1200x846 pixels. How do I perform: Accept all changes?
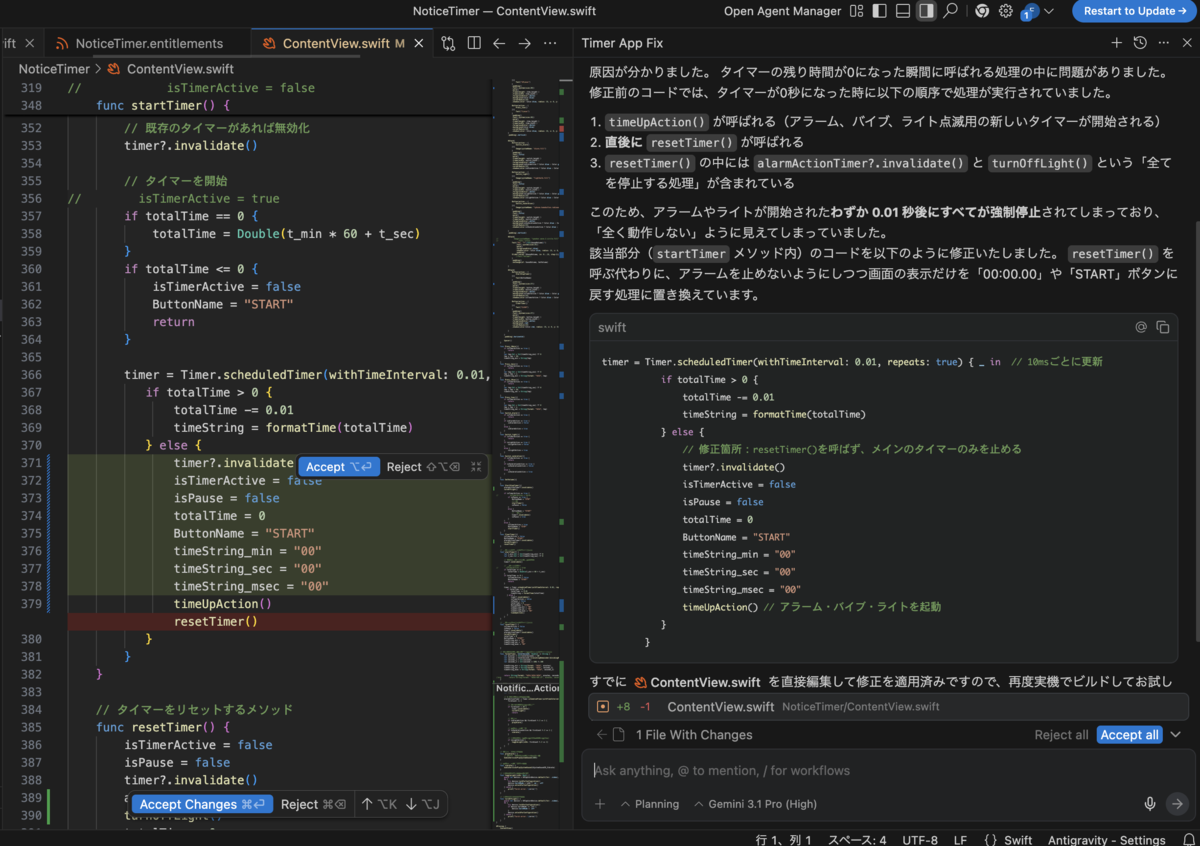(1130, 735)
